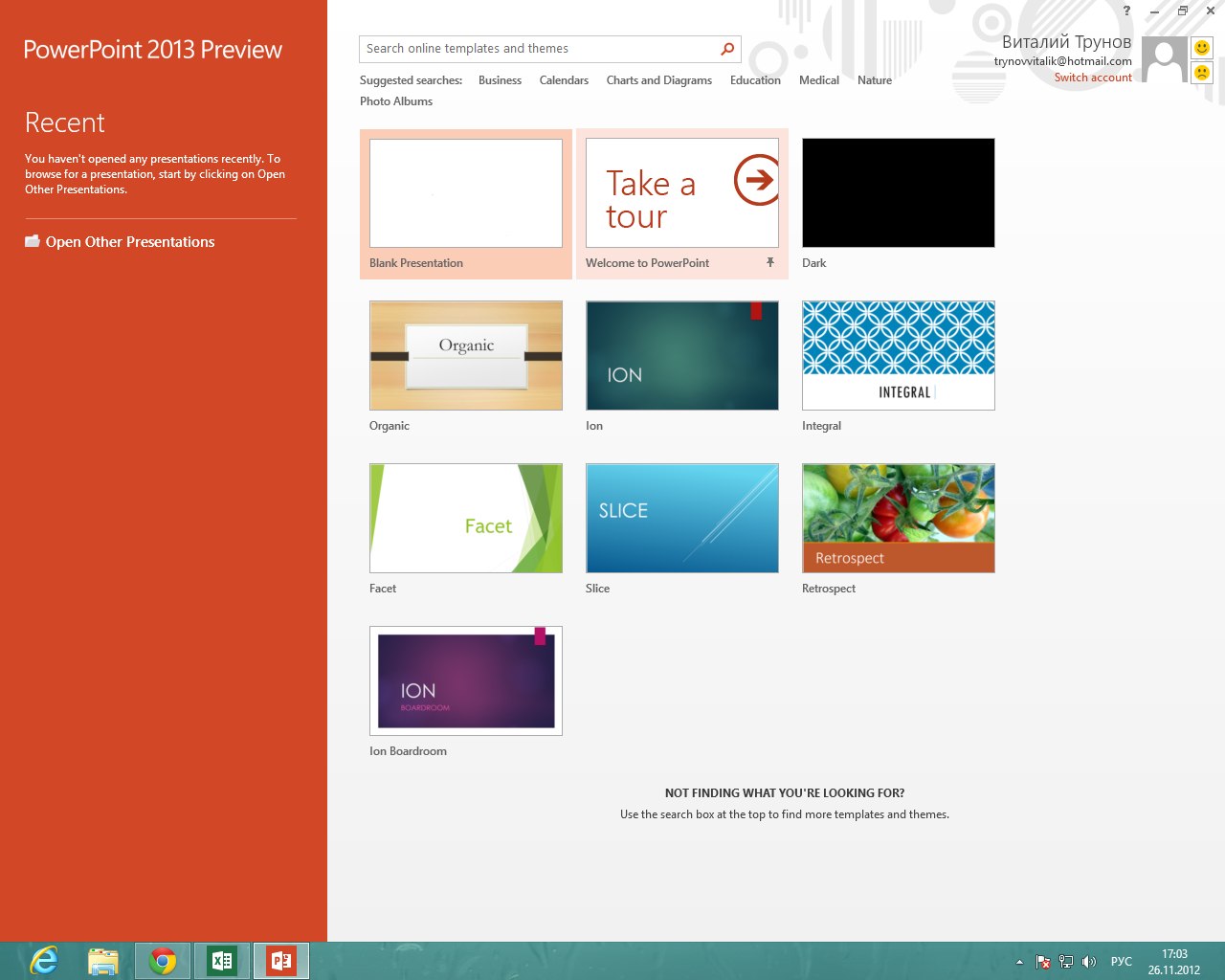The height and width of the screenshot is (980, 1225).
Task: Select Photo Albums suggested search
Action: 396,101
